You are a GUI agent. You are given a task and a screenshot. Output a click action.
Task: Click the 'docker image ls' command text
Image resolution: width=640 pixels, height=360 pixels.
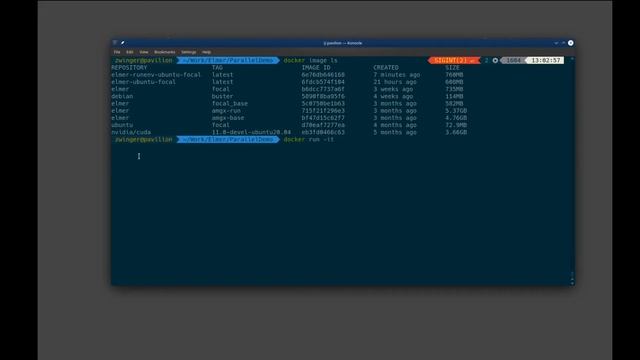click(310, 60)
